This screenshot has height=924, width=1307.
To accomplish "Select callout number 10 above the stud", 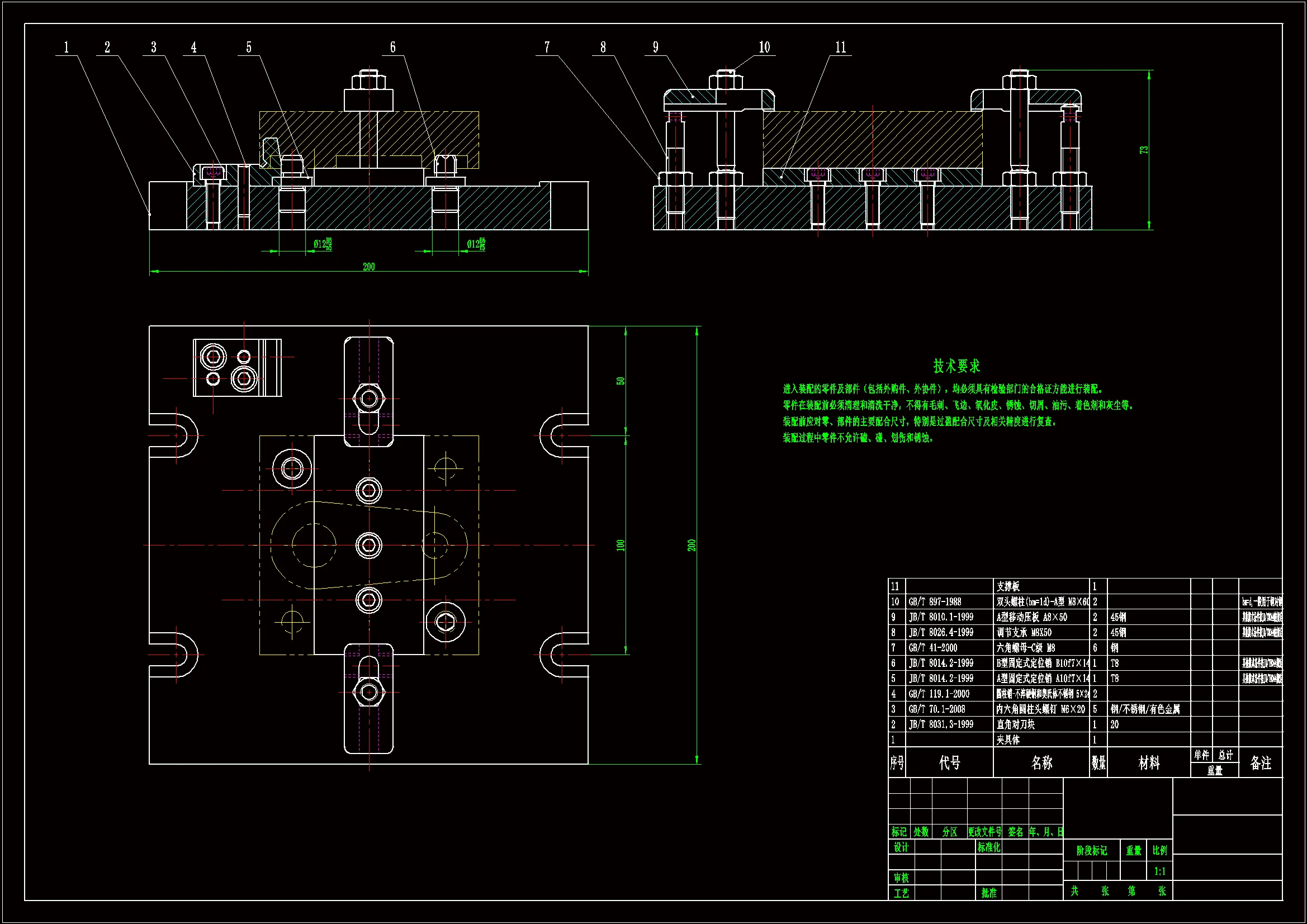I will tap(764, 48).
